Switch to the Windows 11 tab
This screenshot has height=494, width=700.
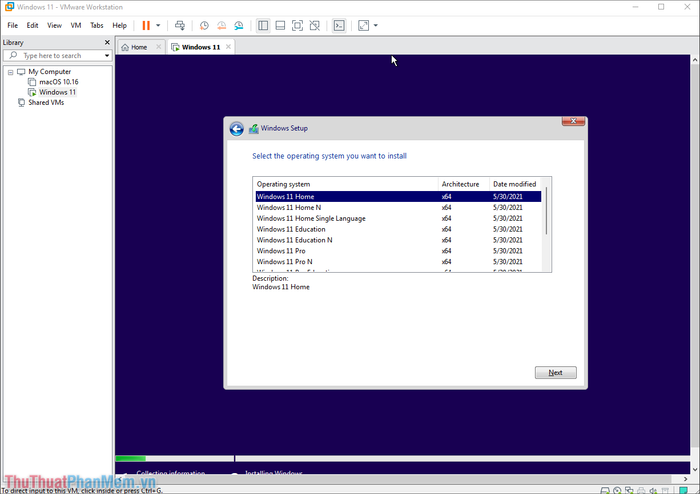(201, 47)
